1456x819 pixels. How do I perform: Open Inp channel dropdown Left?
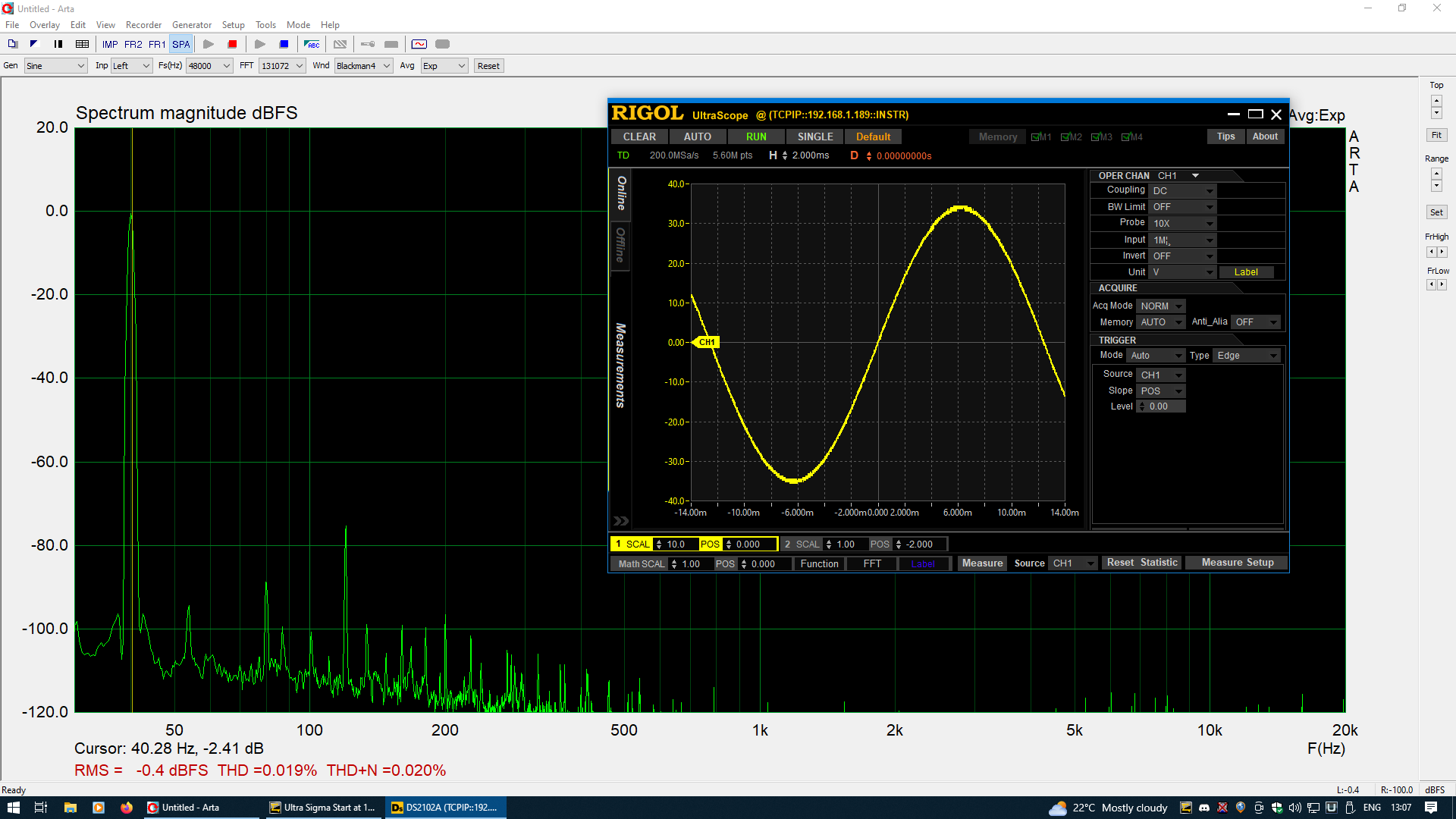click(x=132, y=66)
